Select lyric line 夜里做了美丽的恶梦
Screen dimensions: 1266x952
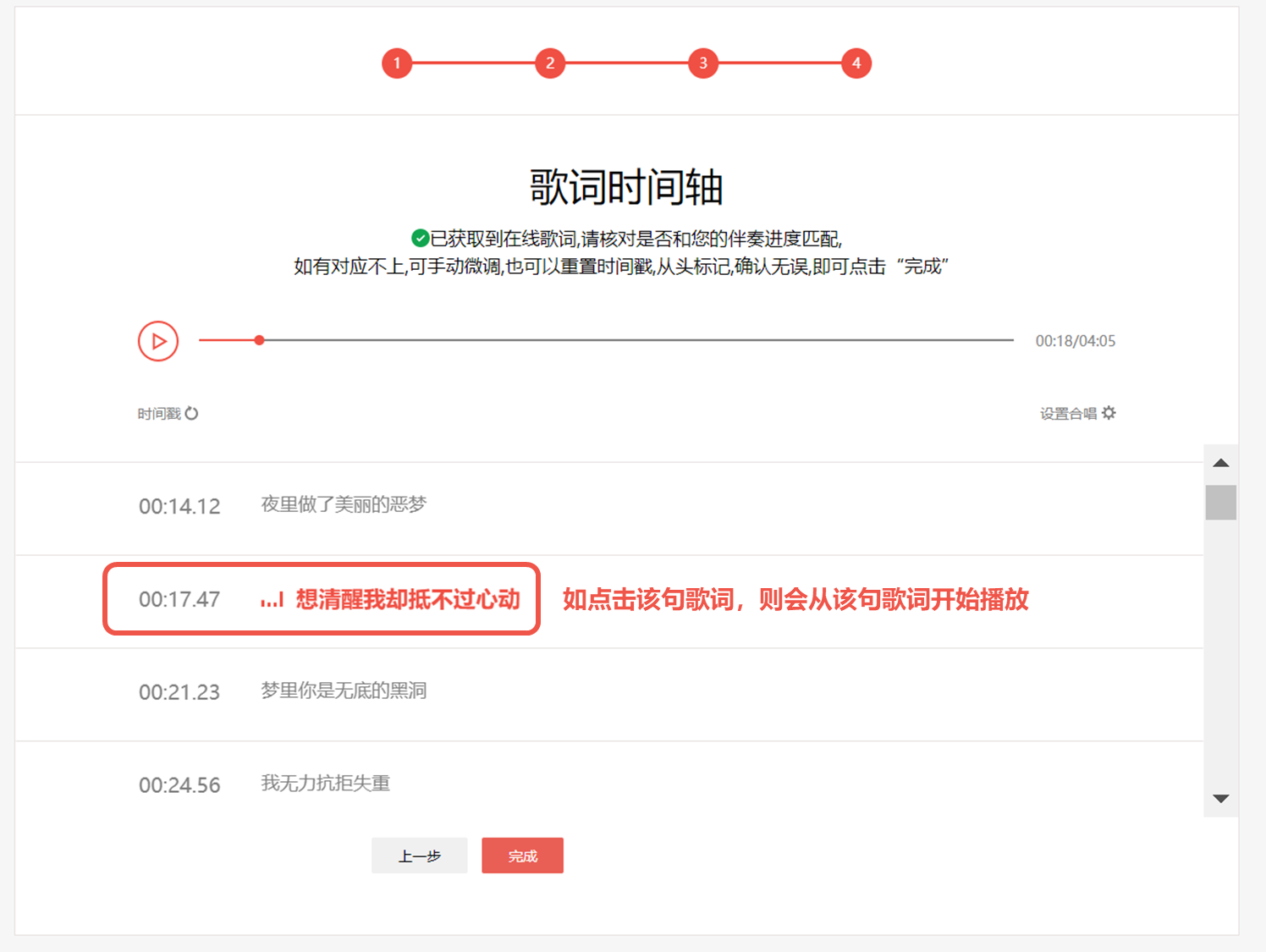coord(344,504)
